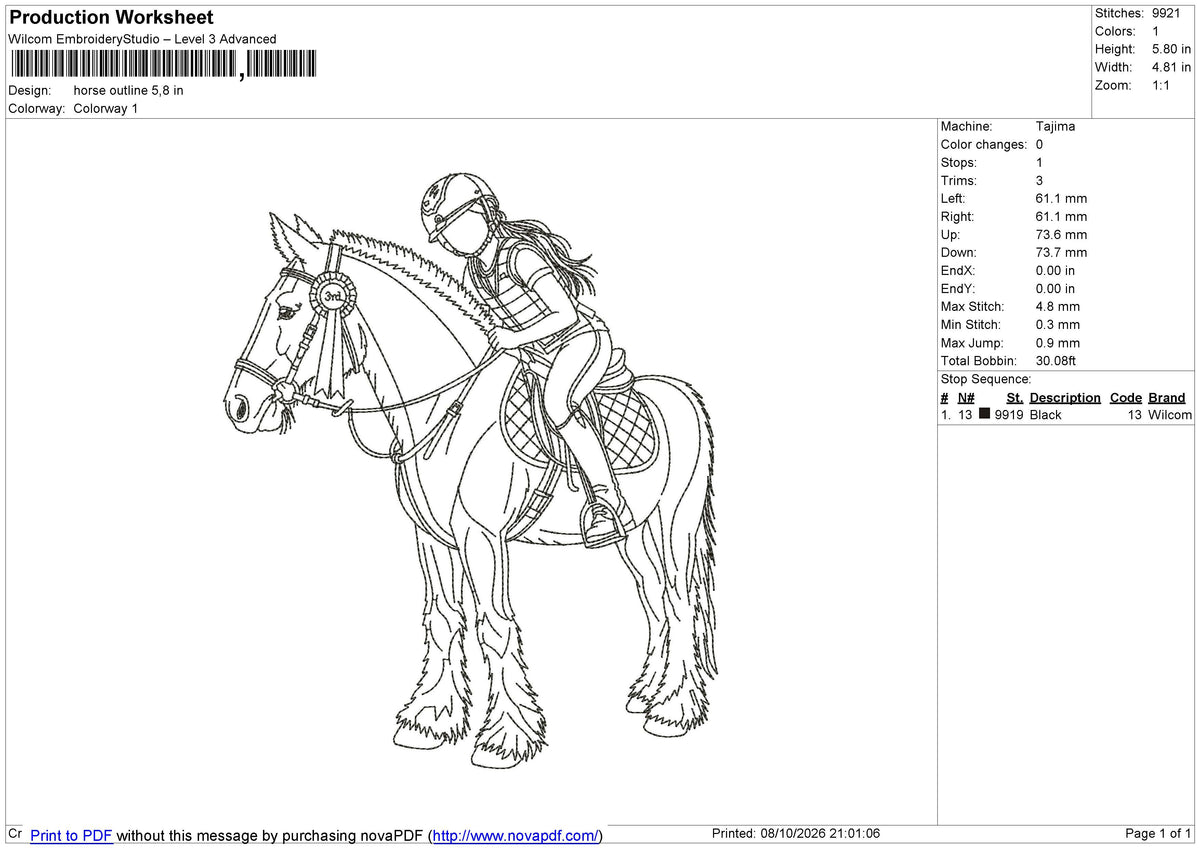Click design name 'horse outline 5,8 in'

(x=128, y=90)
